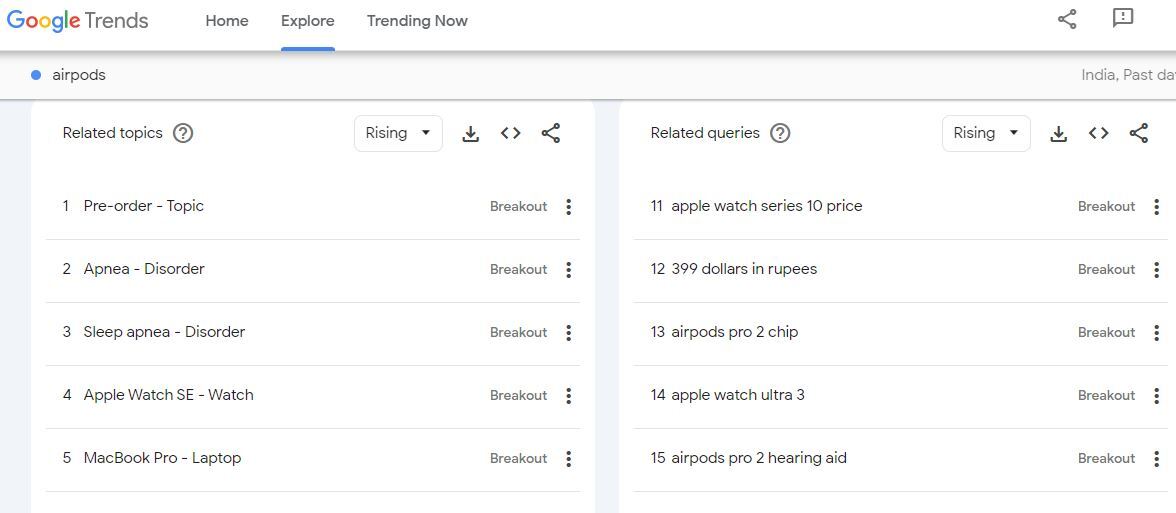Click the page share icon in header

click(x=1067, y=19)
